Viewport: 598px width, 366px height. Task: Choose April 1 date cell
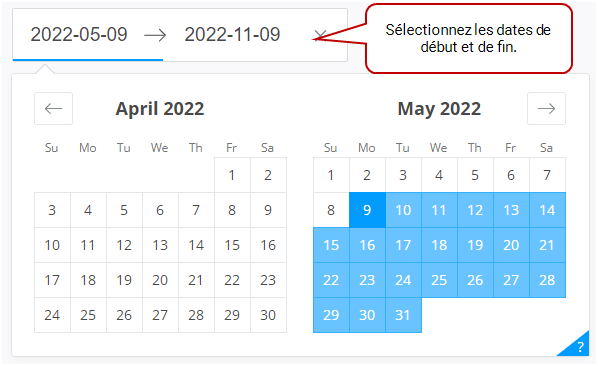pos(232,175)
